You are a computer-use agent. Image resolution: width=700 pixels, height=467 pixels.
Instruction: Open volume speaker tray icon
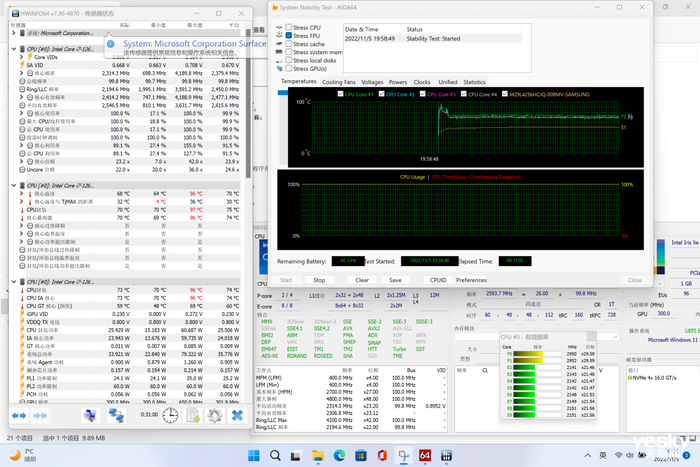629,455
